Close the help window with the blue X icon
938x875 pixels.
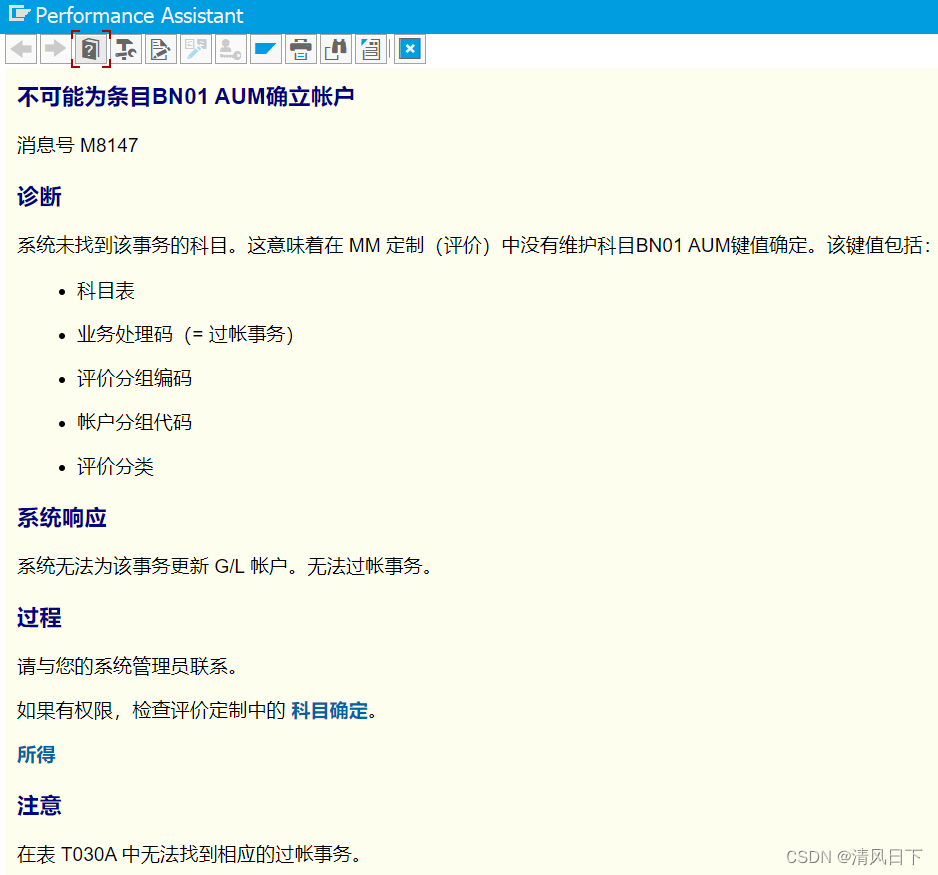[x=409, y=49]
